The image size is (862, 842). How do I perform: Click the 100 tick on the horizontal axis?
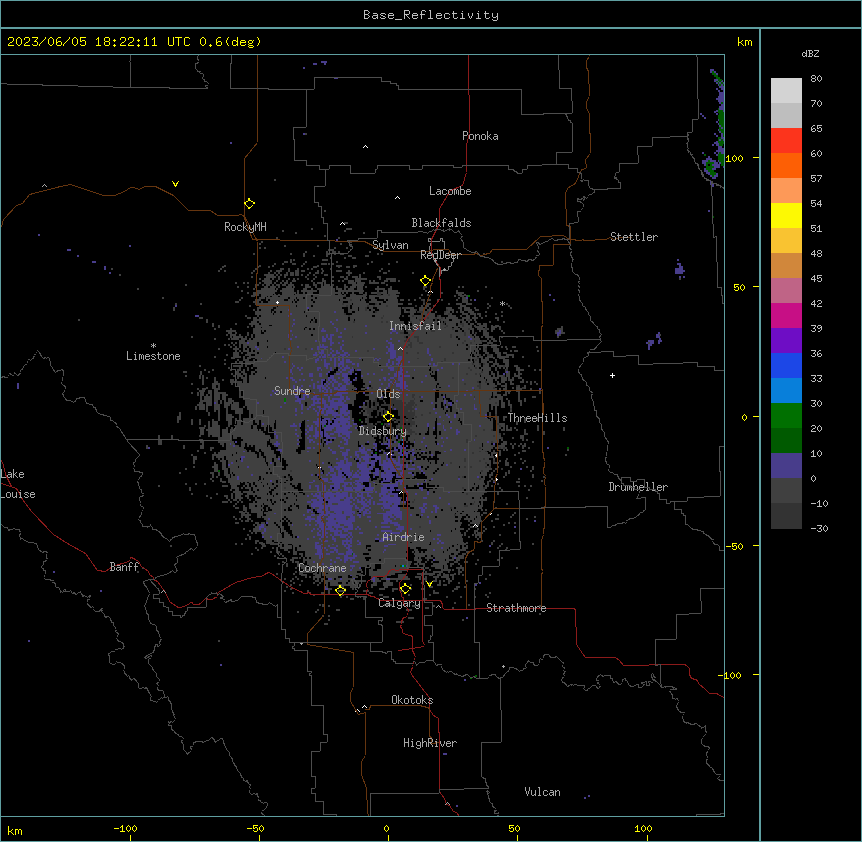tap(643, 828)
